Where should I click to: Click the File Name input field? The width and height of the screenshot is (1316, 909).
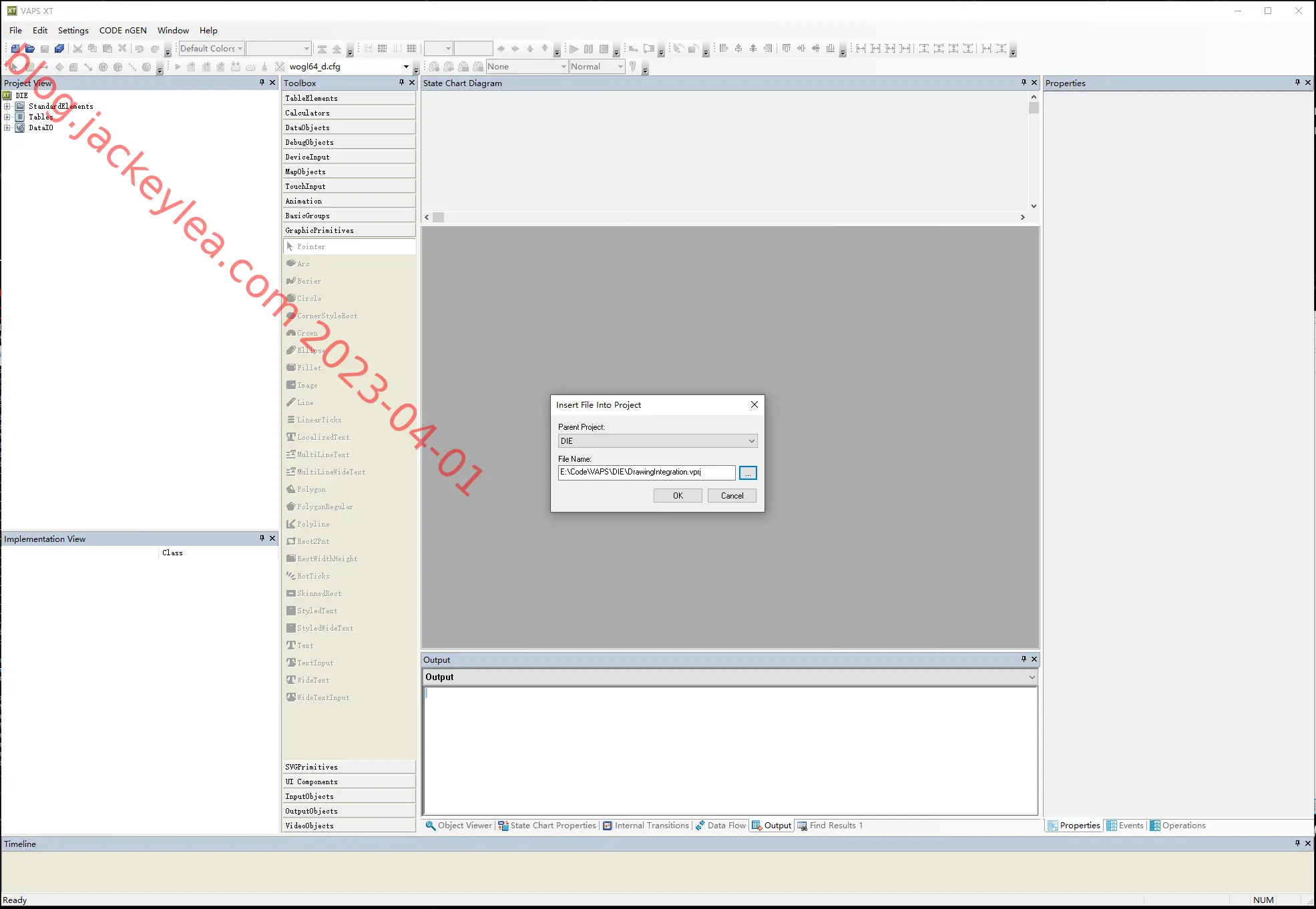[x=646, y=473]
